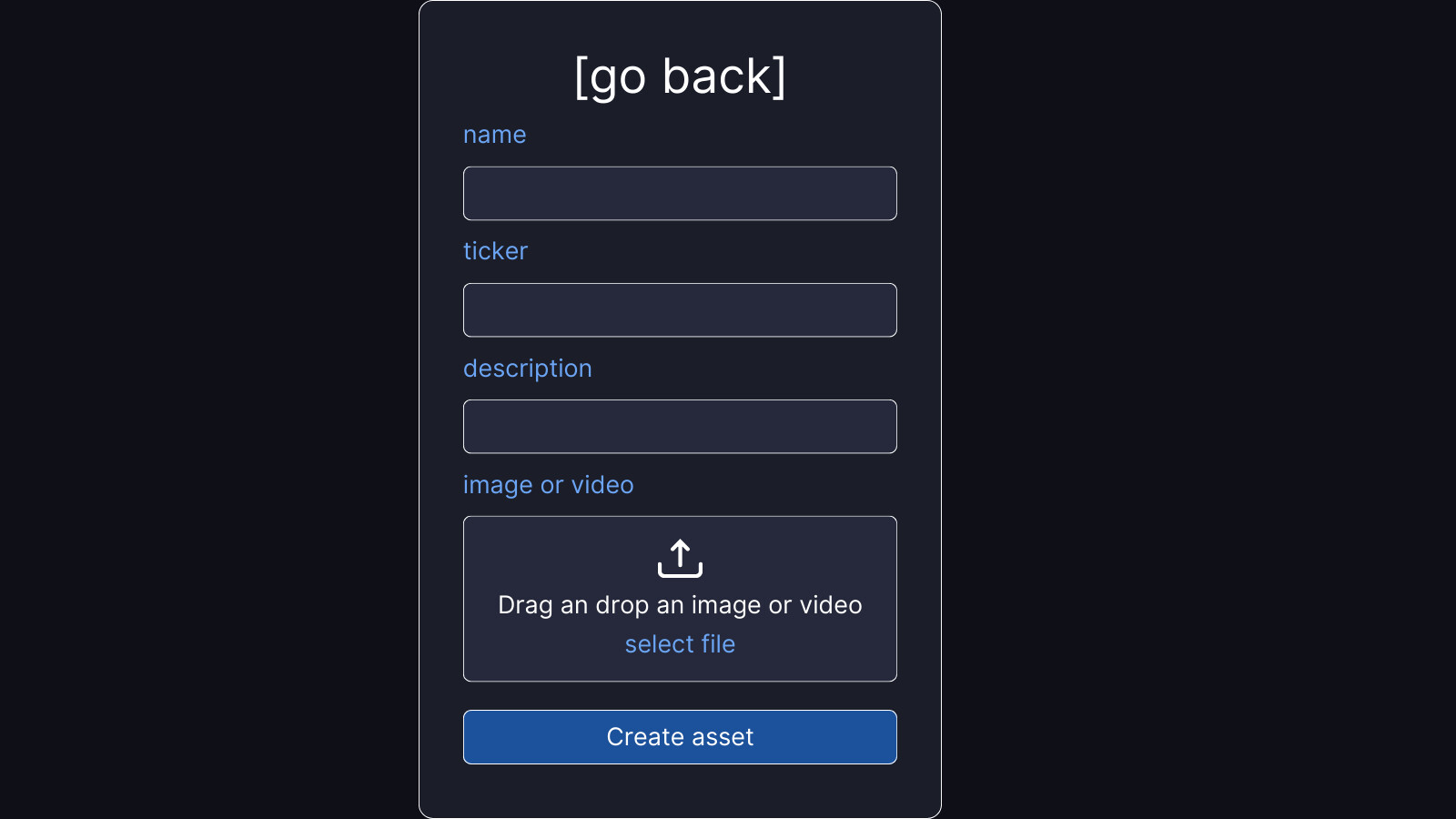This screenshot has width=1456, height=819.
Task: Click the word "back" in the header
Action: coord(717,76)
